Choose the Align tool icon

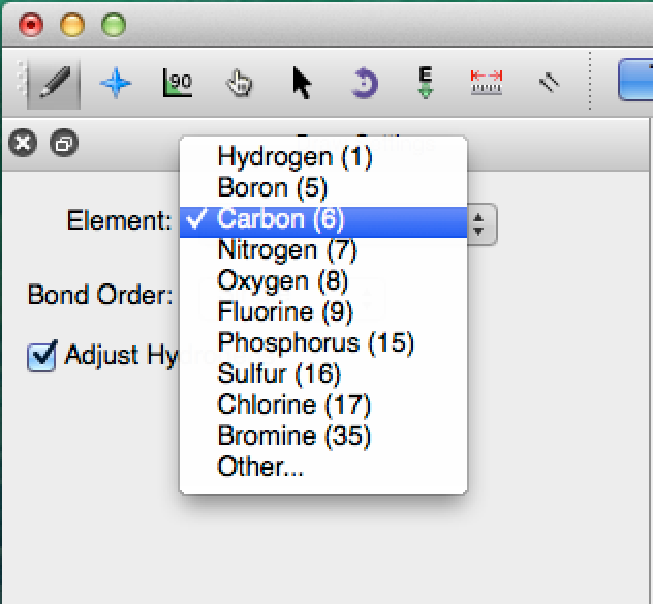click(x=547, y=83)
